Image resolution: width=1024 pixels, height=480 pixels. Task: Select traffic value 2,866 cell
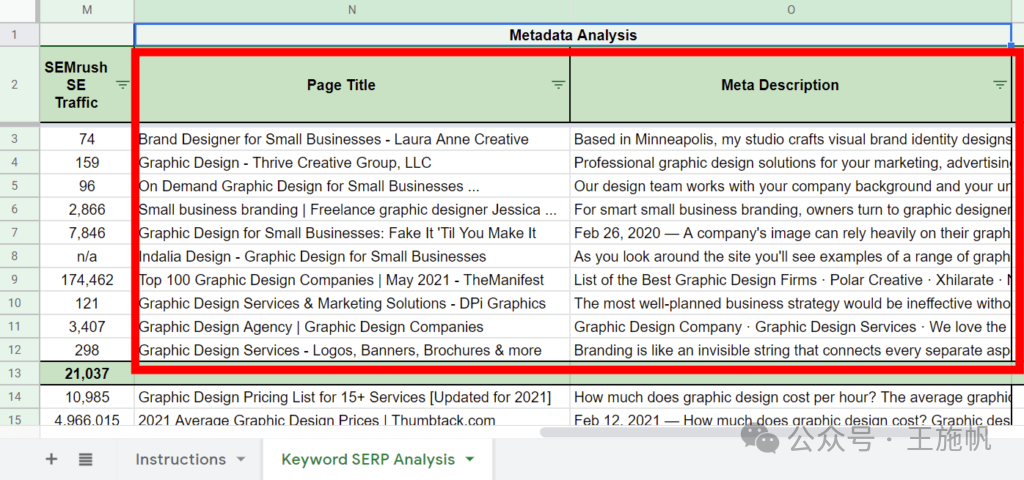coord(87,210)
